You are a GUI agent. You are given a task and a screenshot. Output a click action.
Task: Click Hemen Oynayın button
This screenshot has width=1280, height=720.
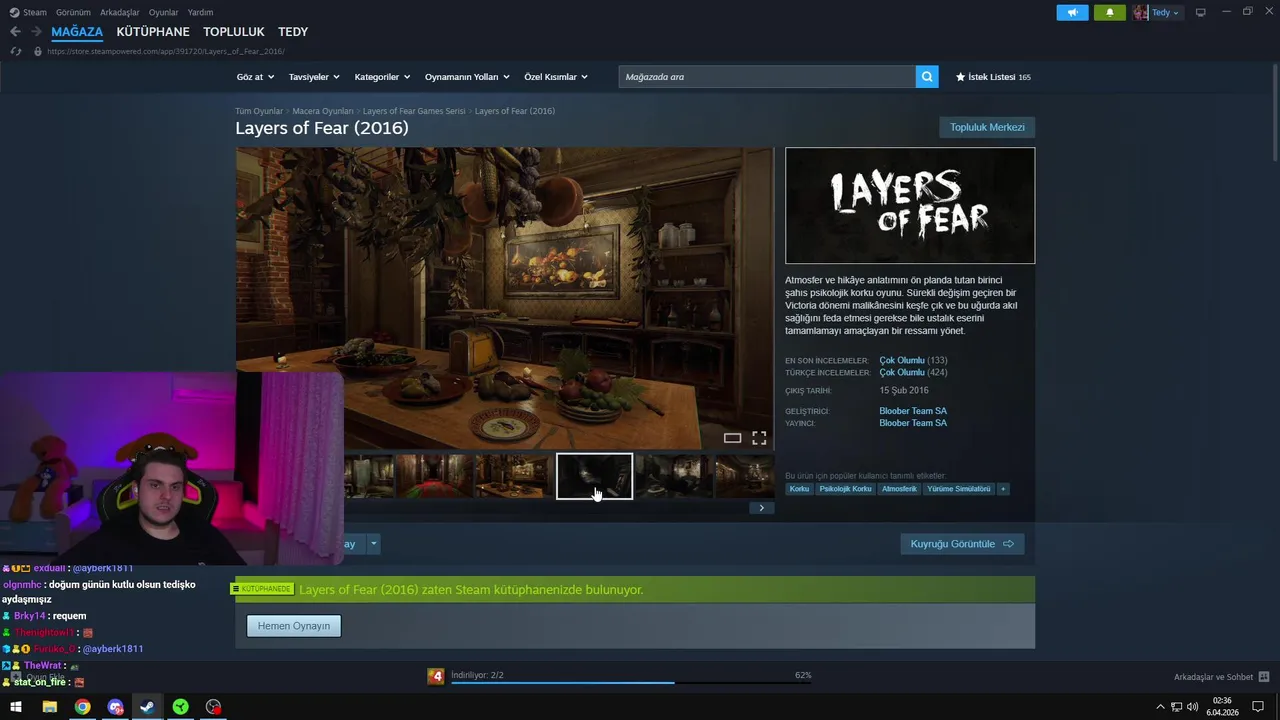[294, 626]
